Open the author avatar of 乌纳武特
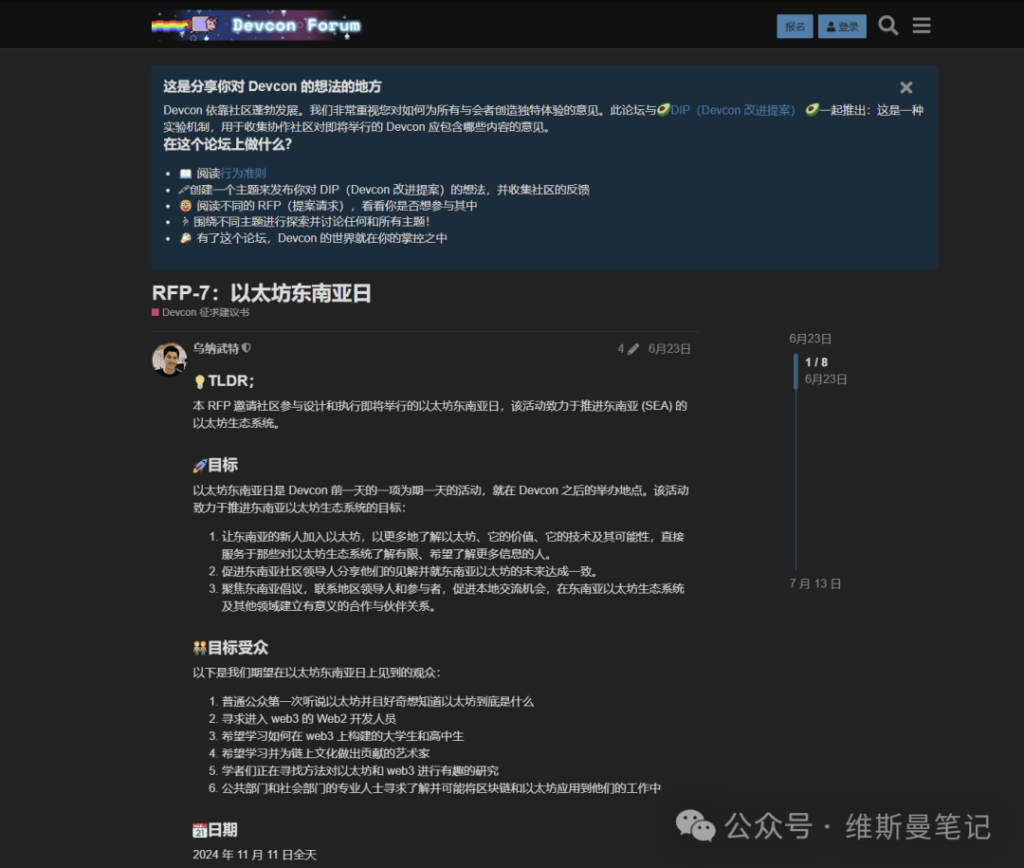1024x868 pixels. [170, 359]
